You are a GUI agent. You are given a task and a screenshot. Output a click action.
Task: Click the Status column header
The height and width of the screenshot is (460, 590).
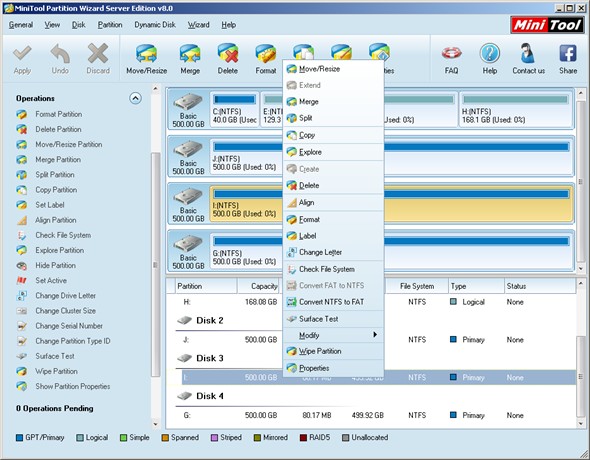pyautogui.click(x=540, y=286)
